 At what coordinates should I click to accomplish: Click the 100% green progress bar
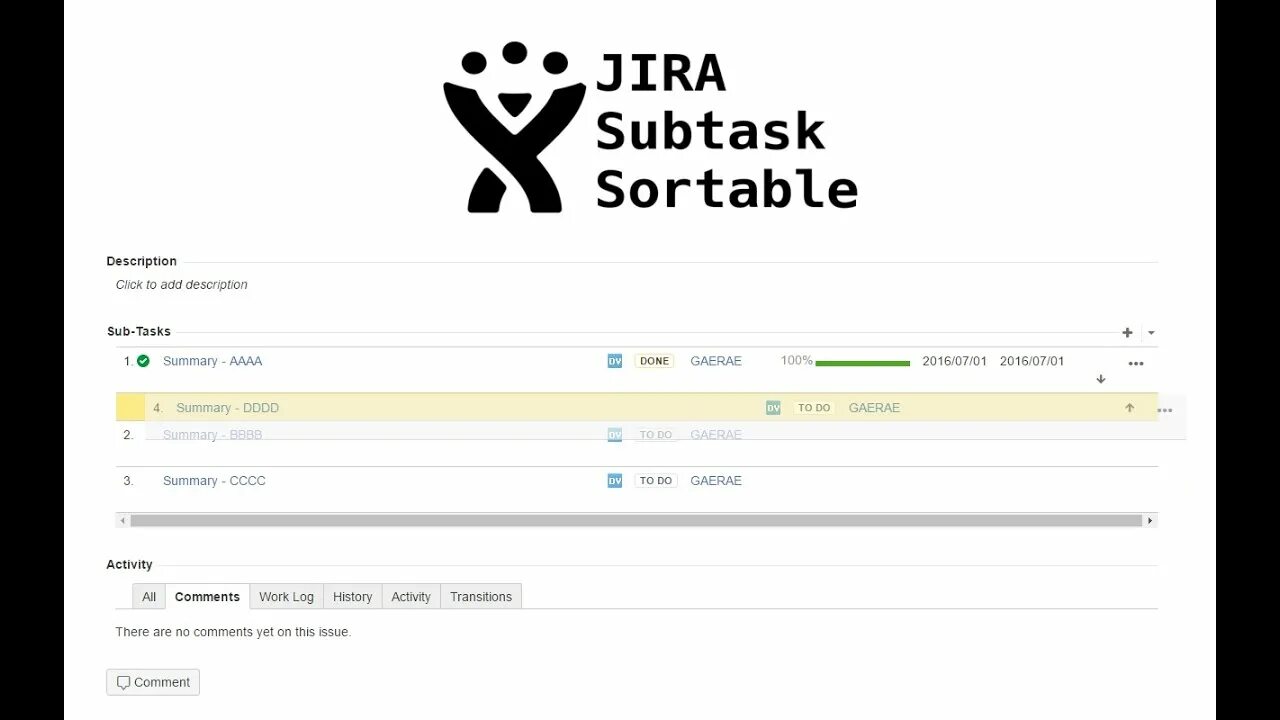point(862,363)
